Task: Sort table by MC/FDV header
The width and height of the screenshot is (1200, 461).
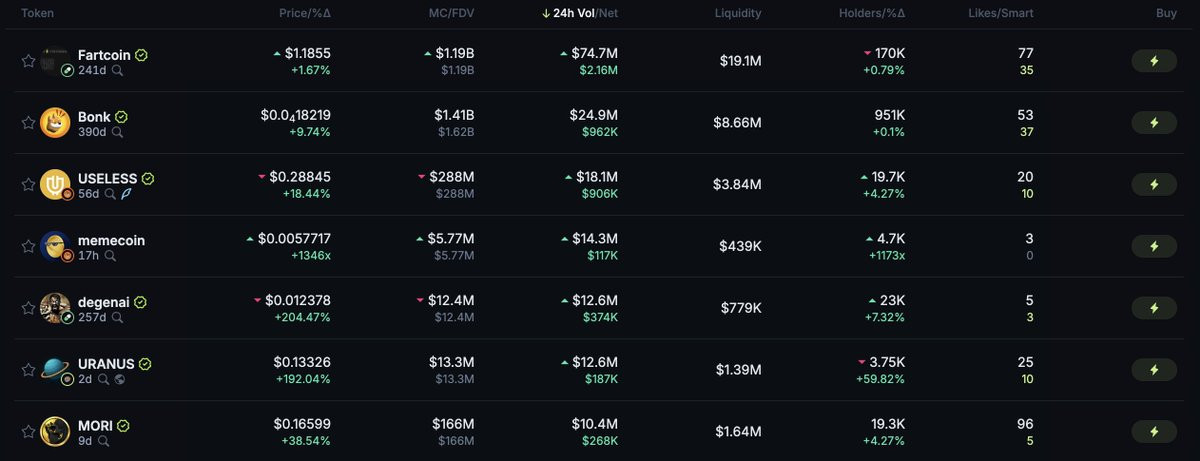Action: (x=449, y=14)
